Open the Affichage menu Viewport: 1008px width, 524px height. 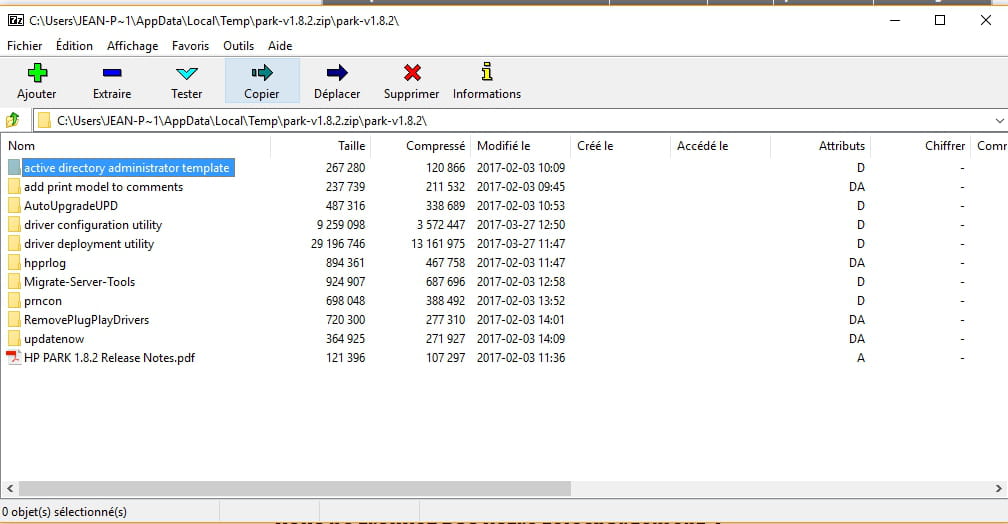(x=132, y=46)
